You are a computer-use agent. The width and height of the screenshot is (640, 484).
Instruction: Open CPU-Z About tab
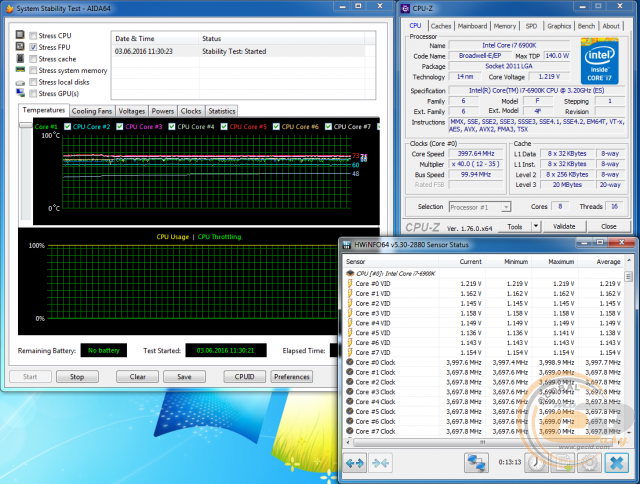pyautogui.click(x=611, y=26)
